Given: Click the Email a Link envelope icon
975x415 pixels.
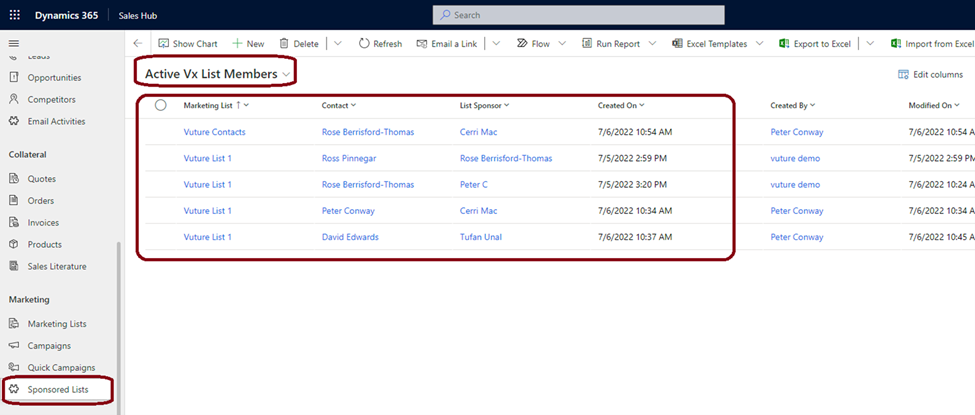Looking at the screenshot, I should pyautogui.click(x=422, y=44).
